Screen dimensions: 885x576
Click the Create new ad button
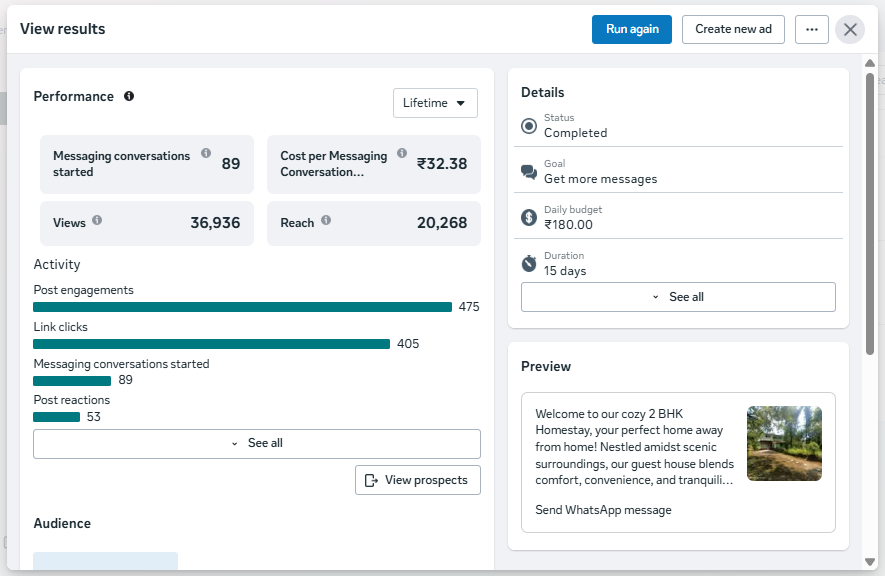pos(733,29)
